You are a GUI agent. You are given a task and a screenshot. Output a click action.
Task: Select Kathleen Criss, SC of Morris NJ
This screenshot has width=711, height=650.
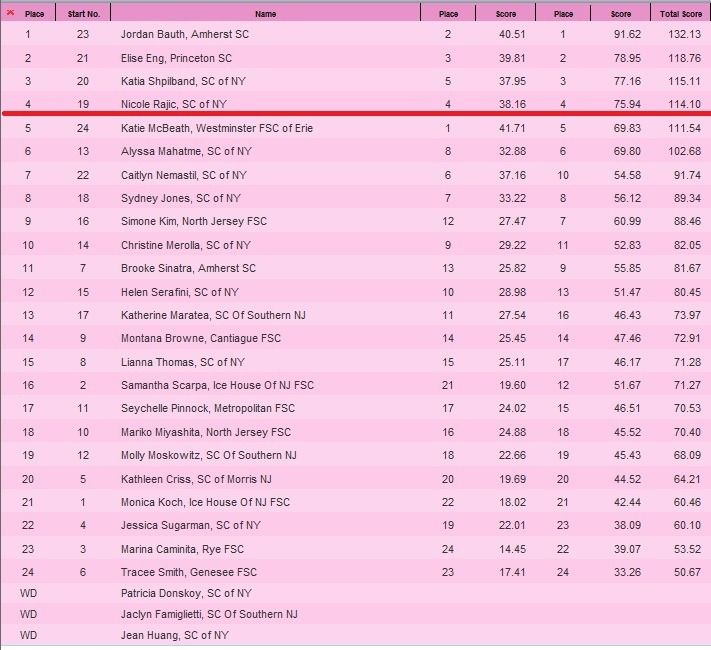point(196,479)
